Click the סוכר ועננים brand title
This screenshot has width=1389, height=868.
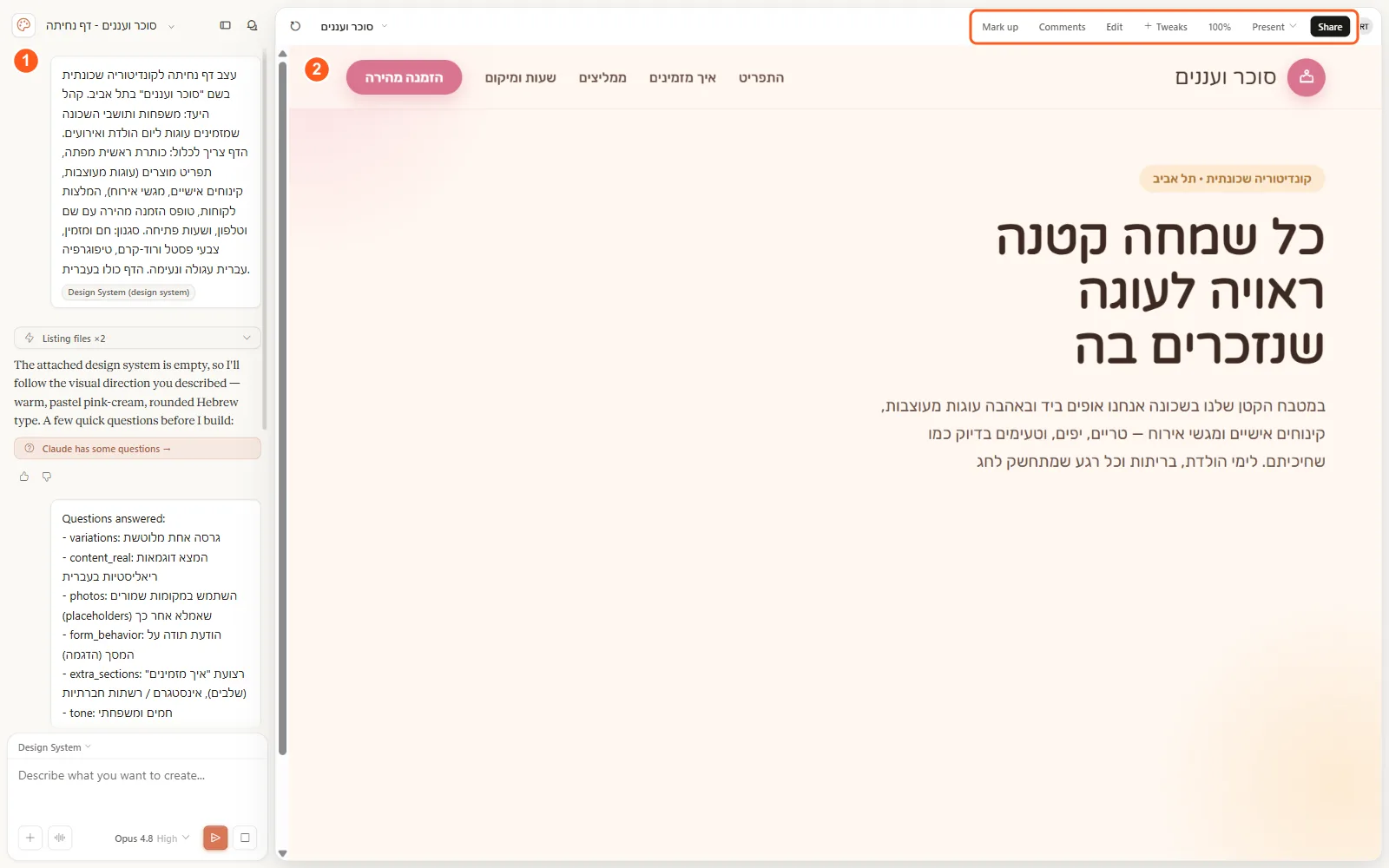click(1225, 77)
